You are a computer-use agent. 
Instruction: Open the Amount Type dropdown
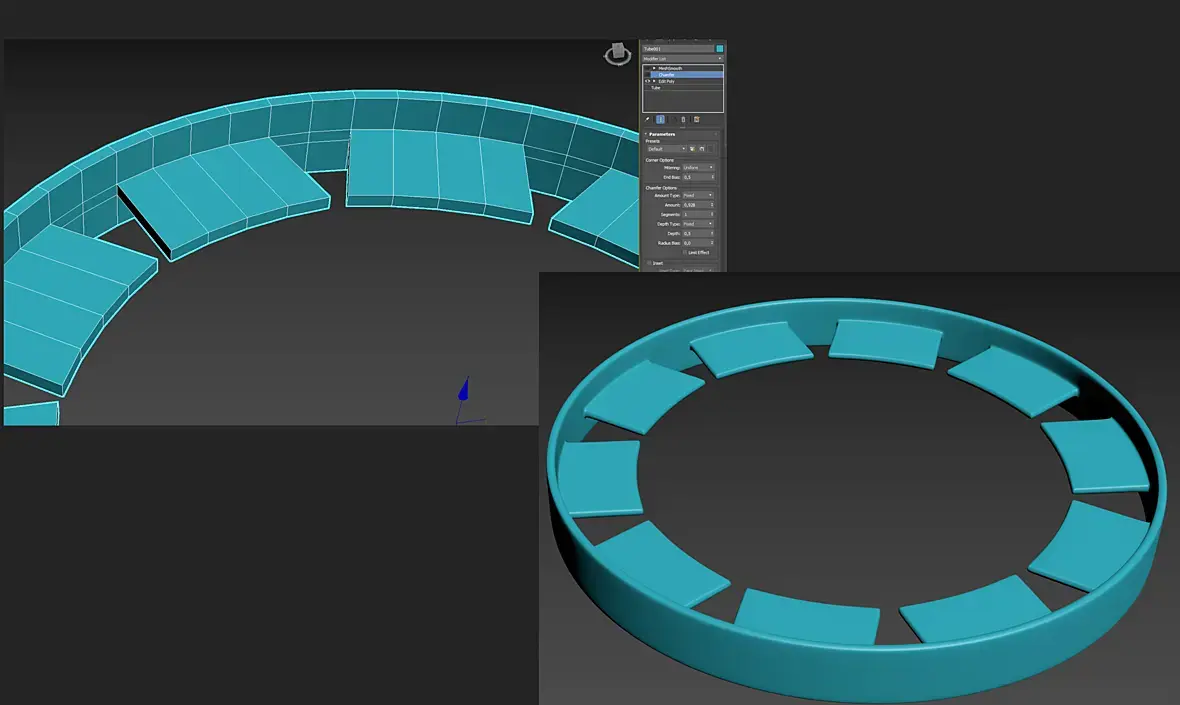pyautogui.click(x=698, y=196)
